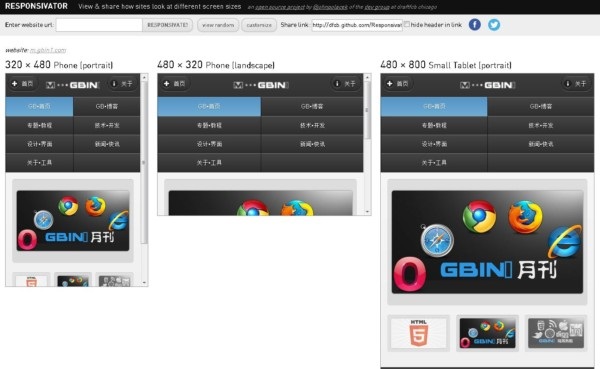The image size is (600, 369).
Task: Click the view random button
Action: tap(218, 25)
